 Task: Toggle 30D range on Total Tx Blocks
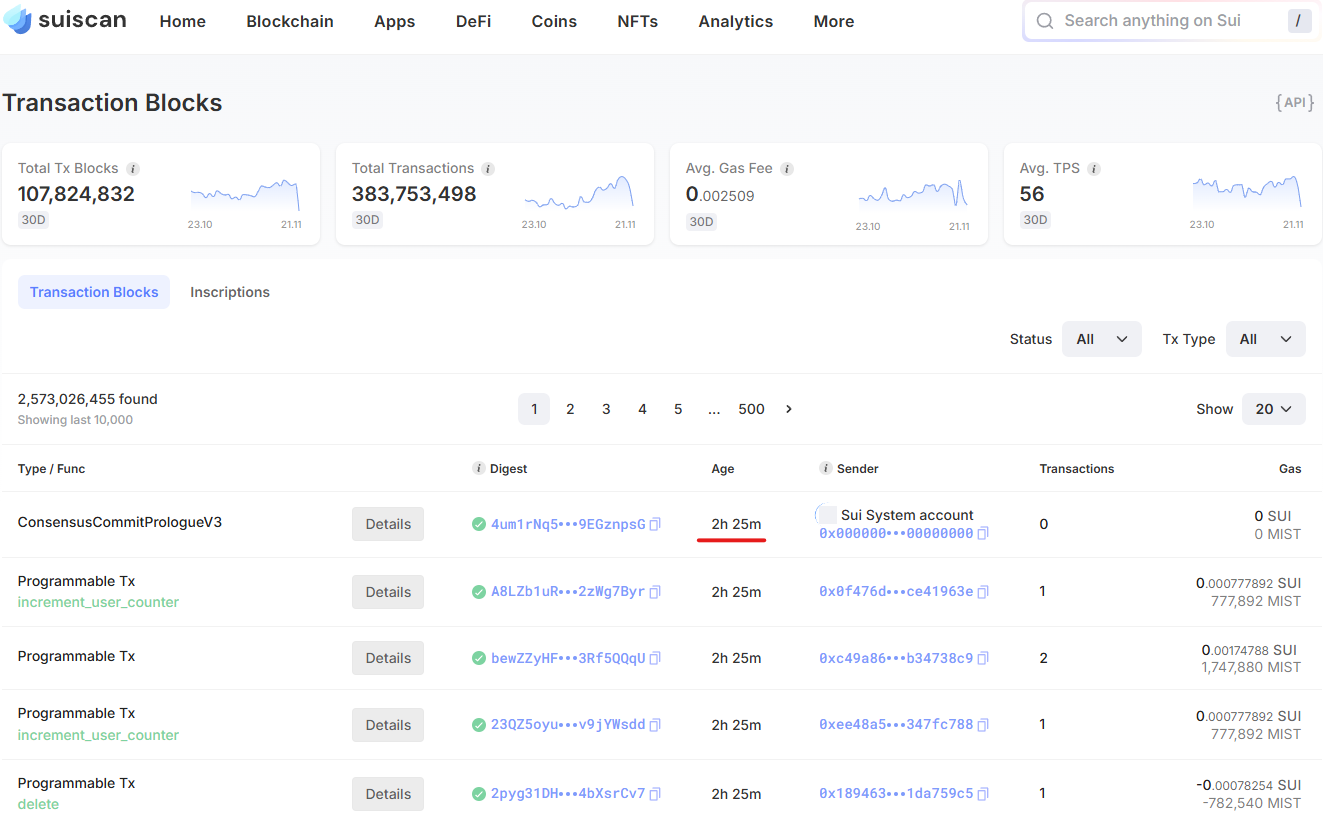(x=33, y=220)
